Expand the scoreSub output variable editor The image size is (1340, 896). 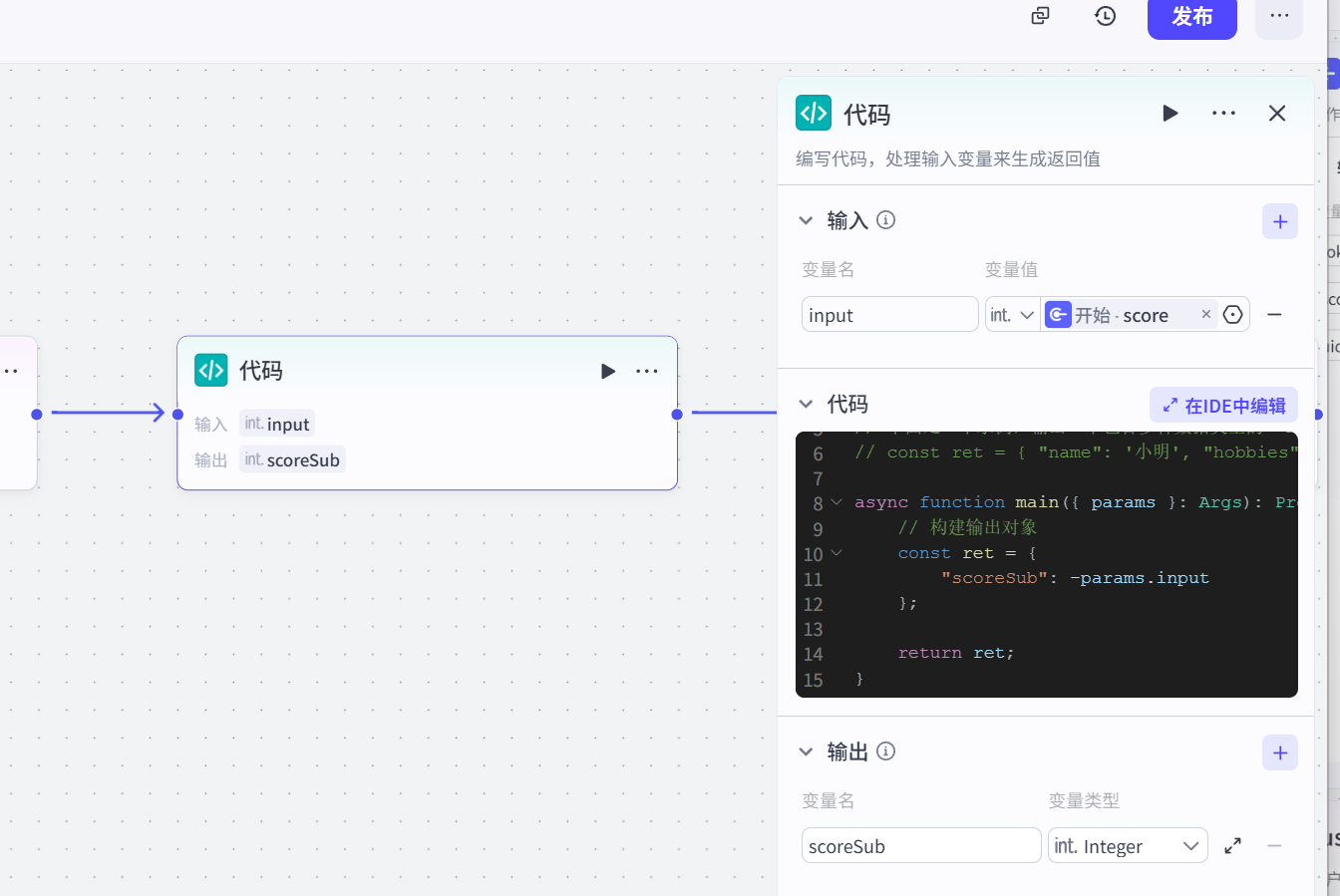(1232, 846)
